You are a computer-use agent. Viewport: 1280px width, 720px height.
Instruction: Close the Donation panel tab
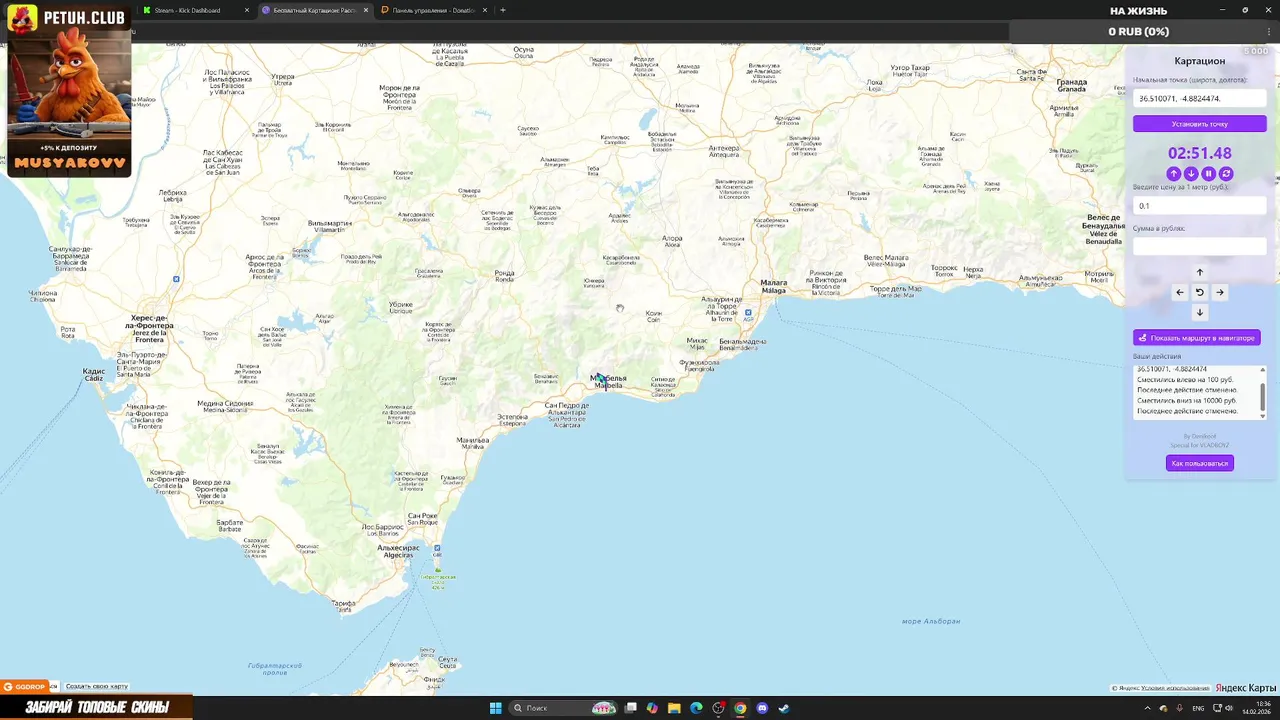(x=486, y=10)
